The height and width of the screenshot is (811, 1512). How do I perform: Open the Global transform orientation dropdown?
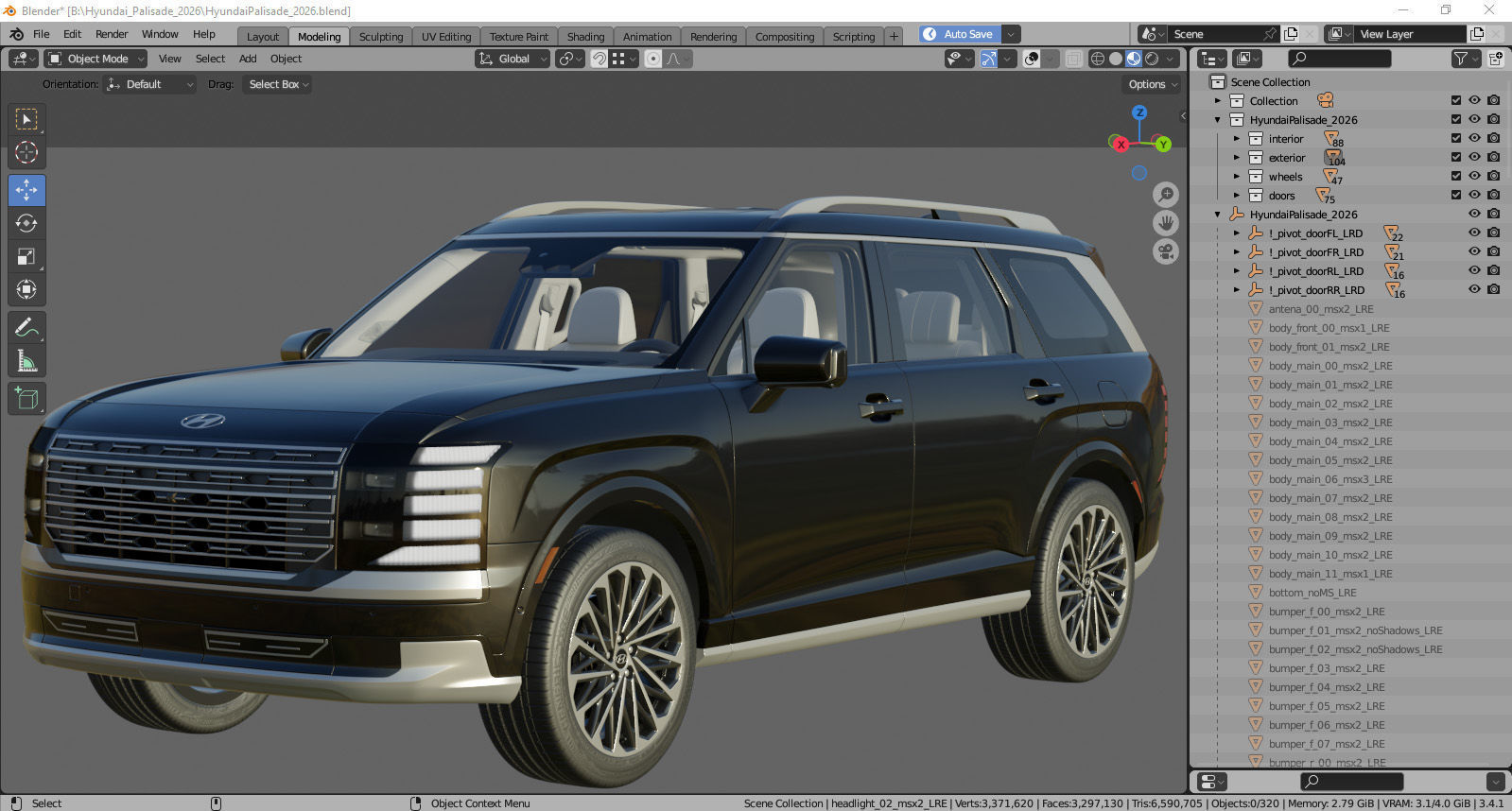coord(513,59)
